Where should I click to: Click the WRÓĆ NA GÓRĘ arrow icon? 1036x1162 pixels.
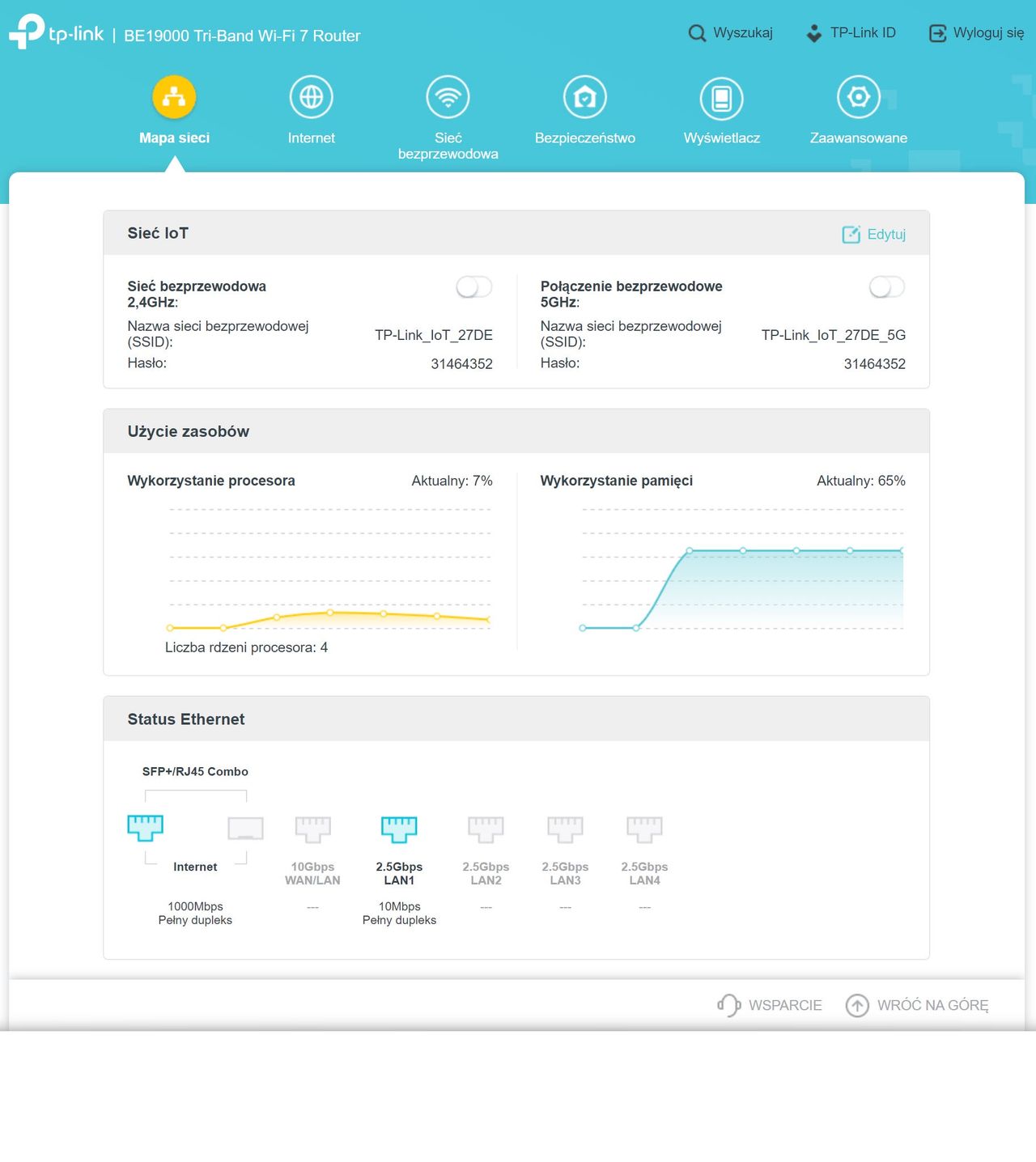857,1005
